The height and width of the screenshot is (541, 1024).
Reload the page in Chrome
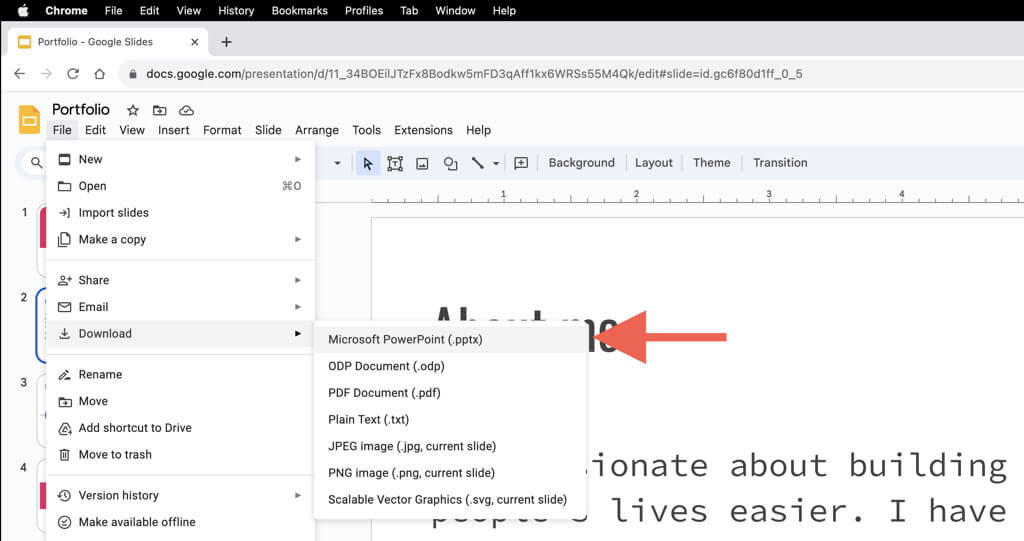tap(73, 74)
